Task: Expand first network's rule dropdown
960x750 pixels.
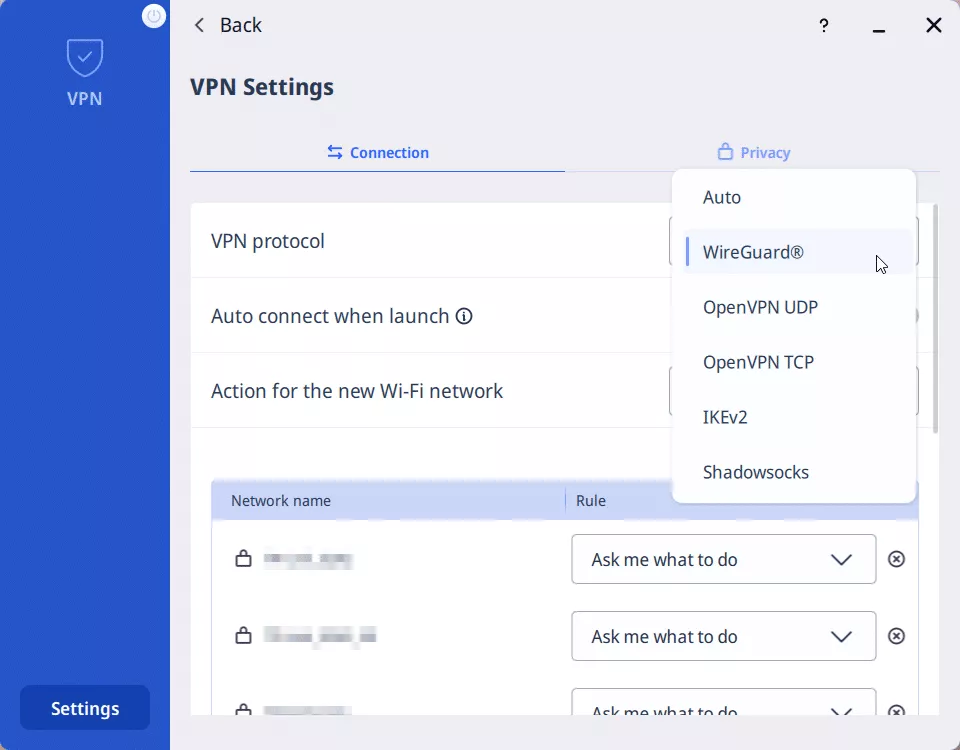Action: [723, 559]
